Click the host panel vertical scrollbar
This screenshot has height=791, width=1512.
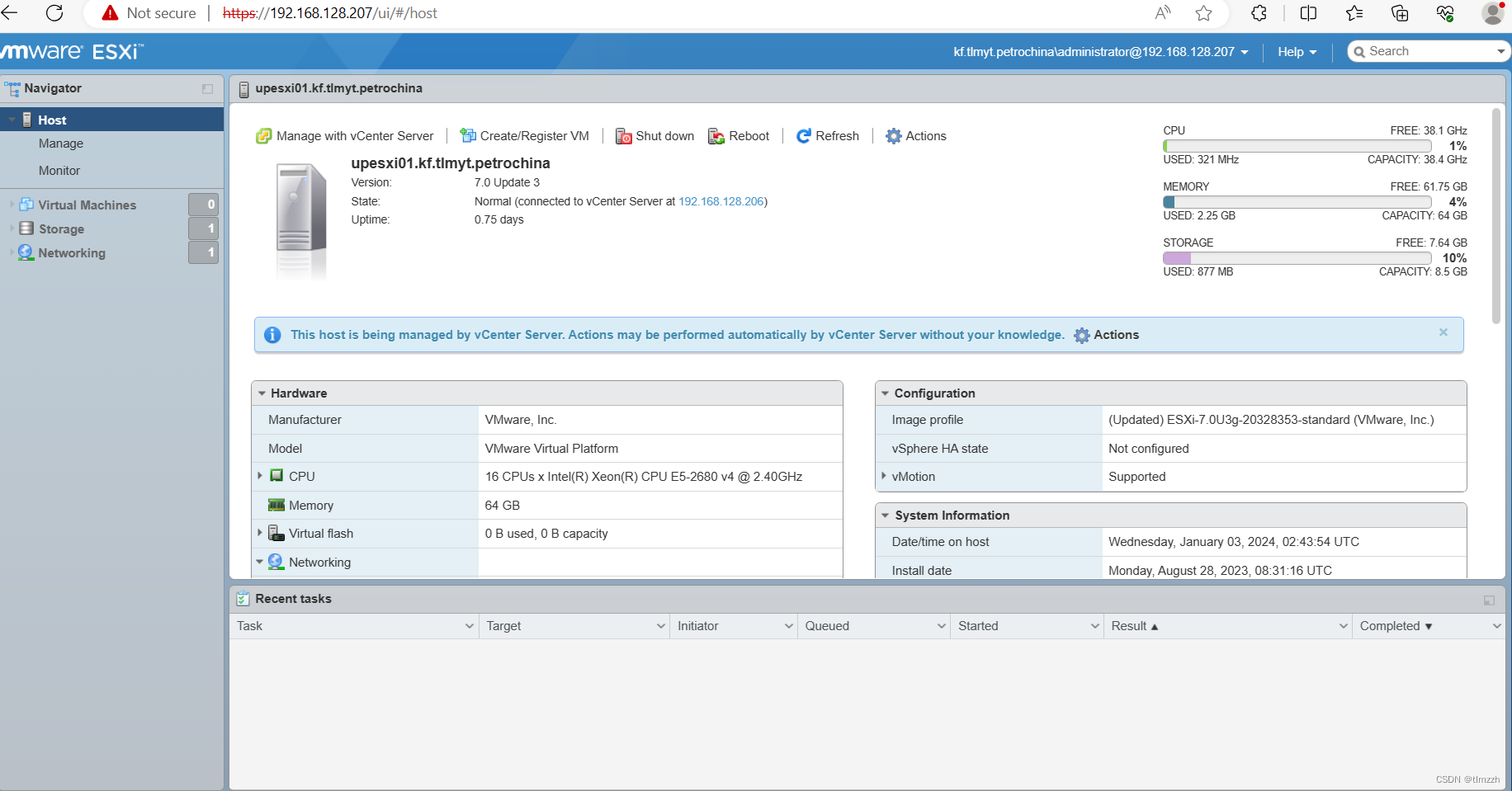pos(1496,215)
